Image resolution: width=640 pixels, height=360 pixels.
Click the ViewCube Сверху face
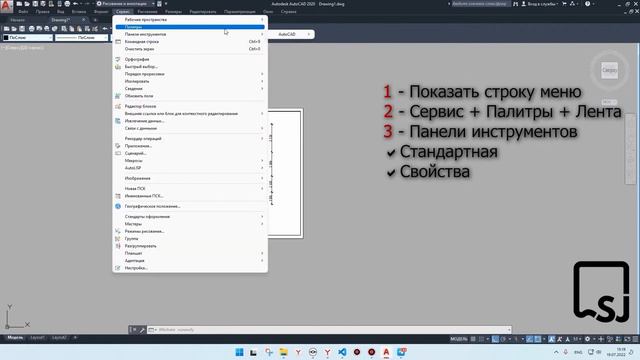(609, 71)
